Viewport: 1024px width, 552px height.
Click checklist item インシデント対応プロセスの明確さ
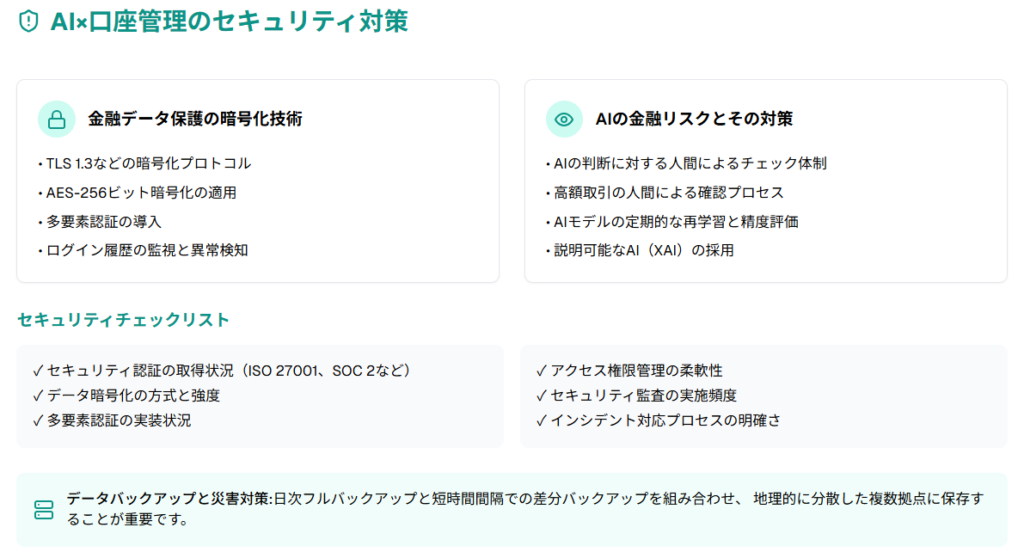point(659,420)
